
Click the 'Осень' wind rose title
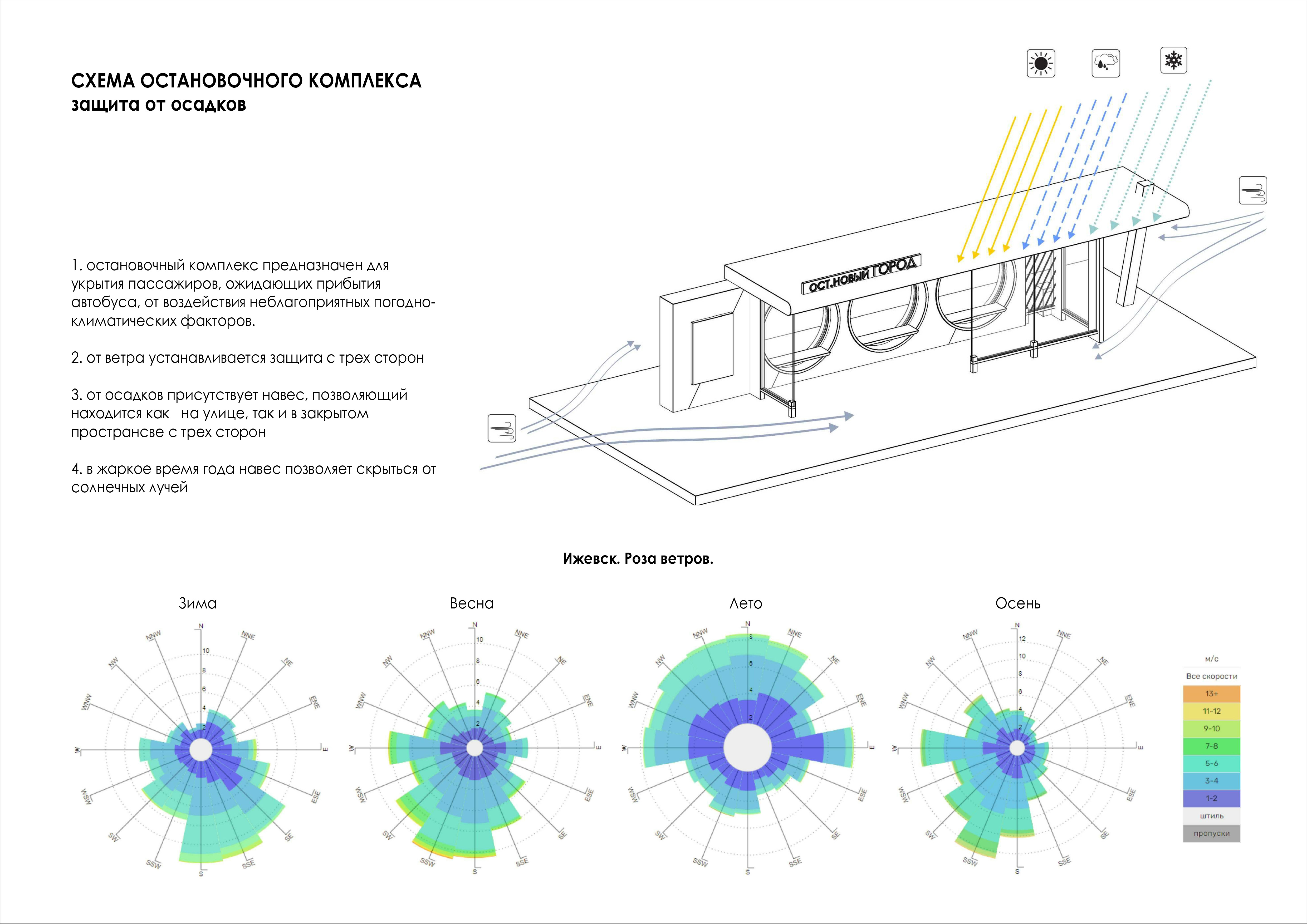[1018, 604]
